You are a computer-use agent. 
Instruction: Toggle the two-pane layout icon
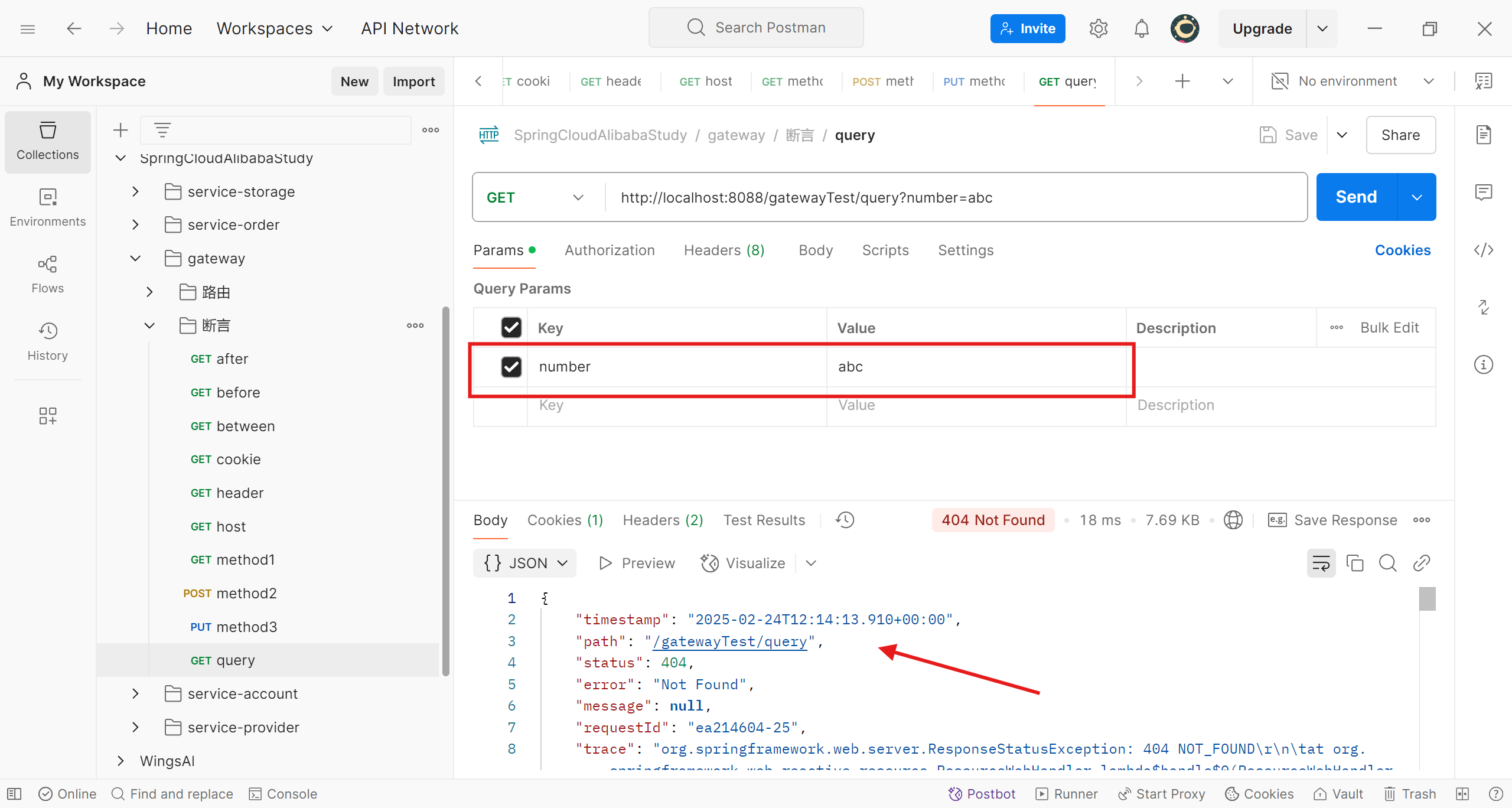coord(1462,793)
